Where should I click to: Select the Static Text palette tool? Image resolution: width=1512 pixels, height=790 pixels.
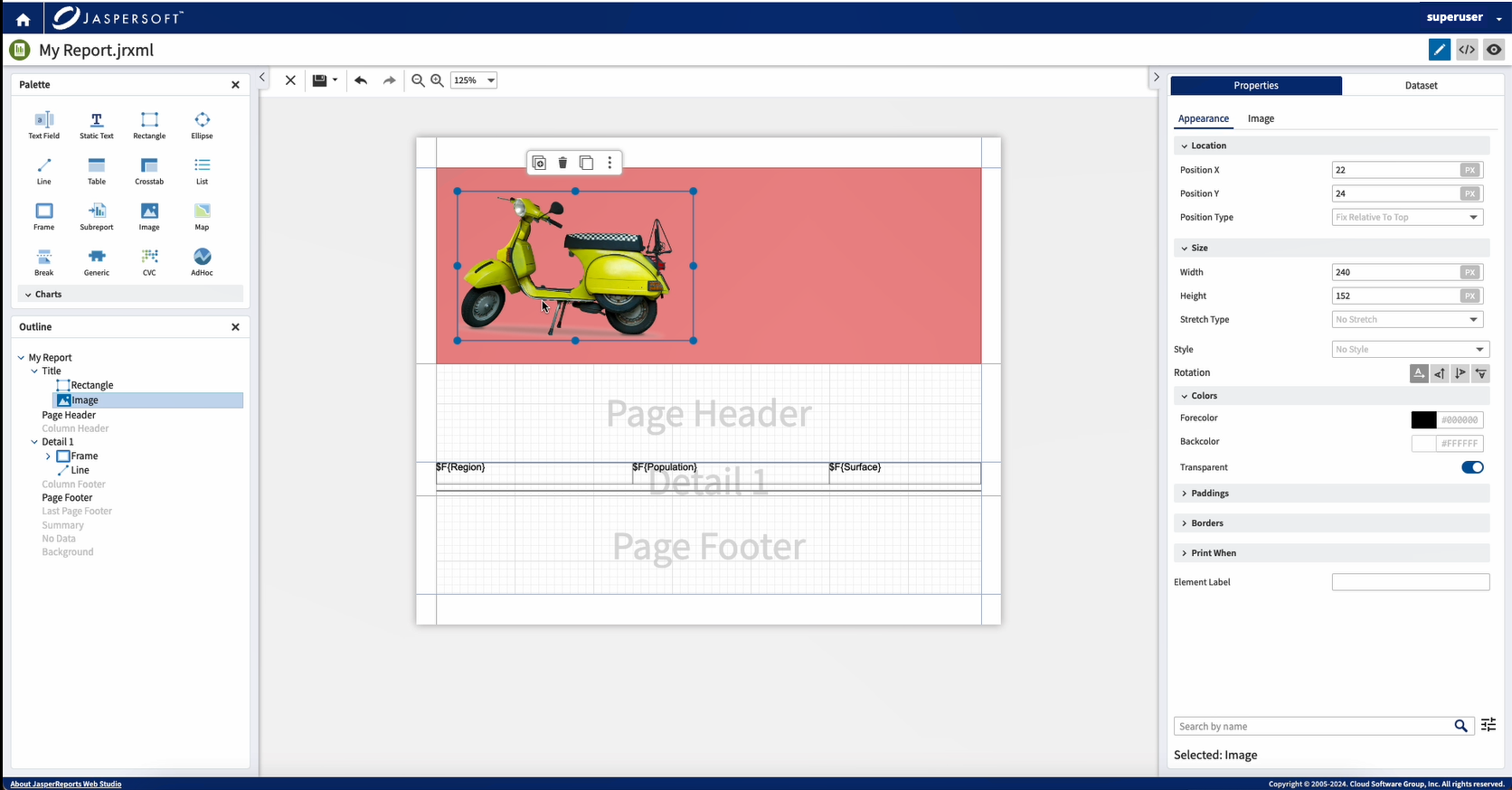pos(97,125)
